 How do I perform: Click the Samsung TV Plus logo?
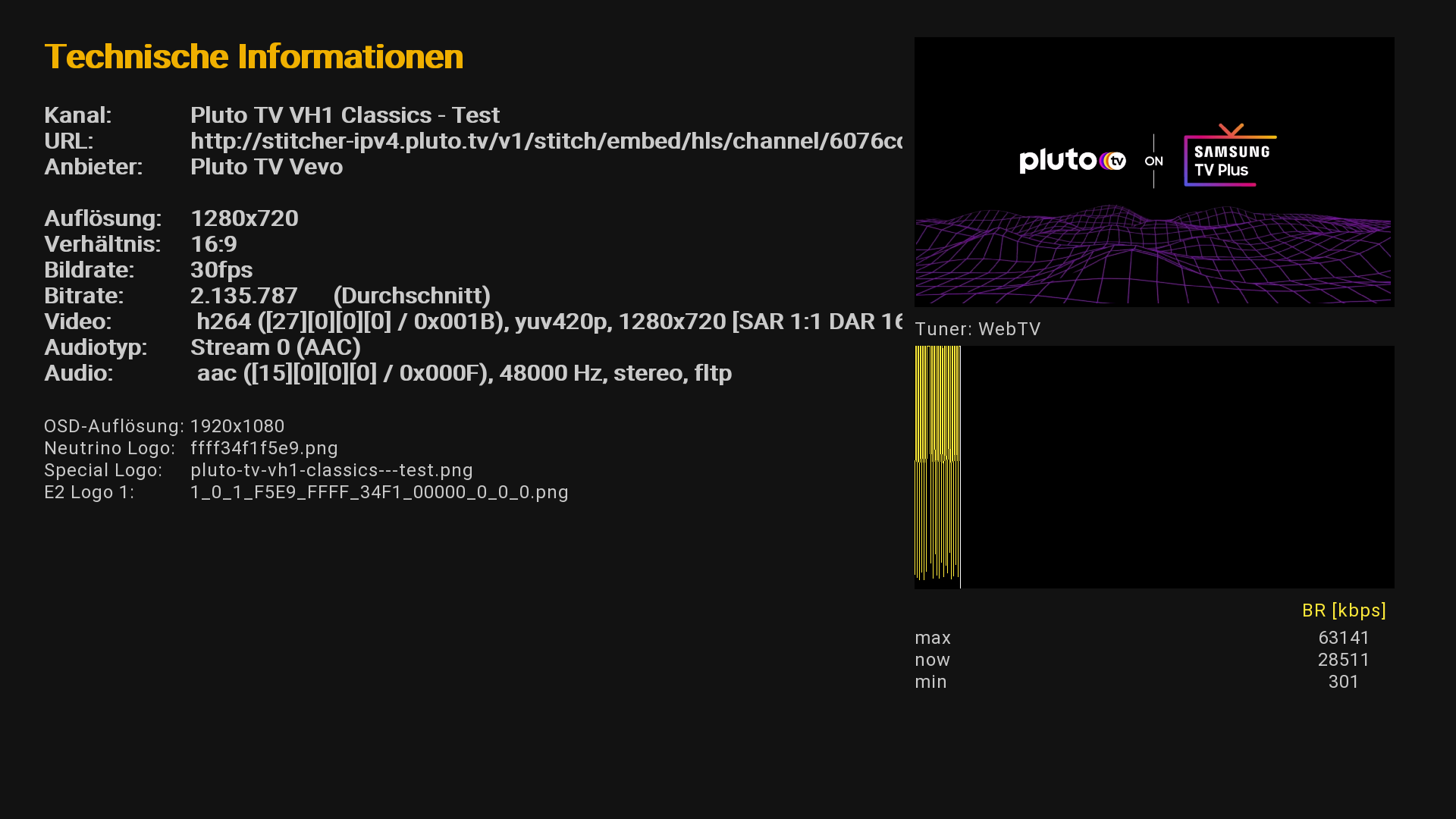point(1229,158)
